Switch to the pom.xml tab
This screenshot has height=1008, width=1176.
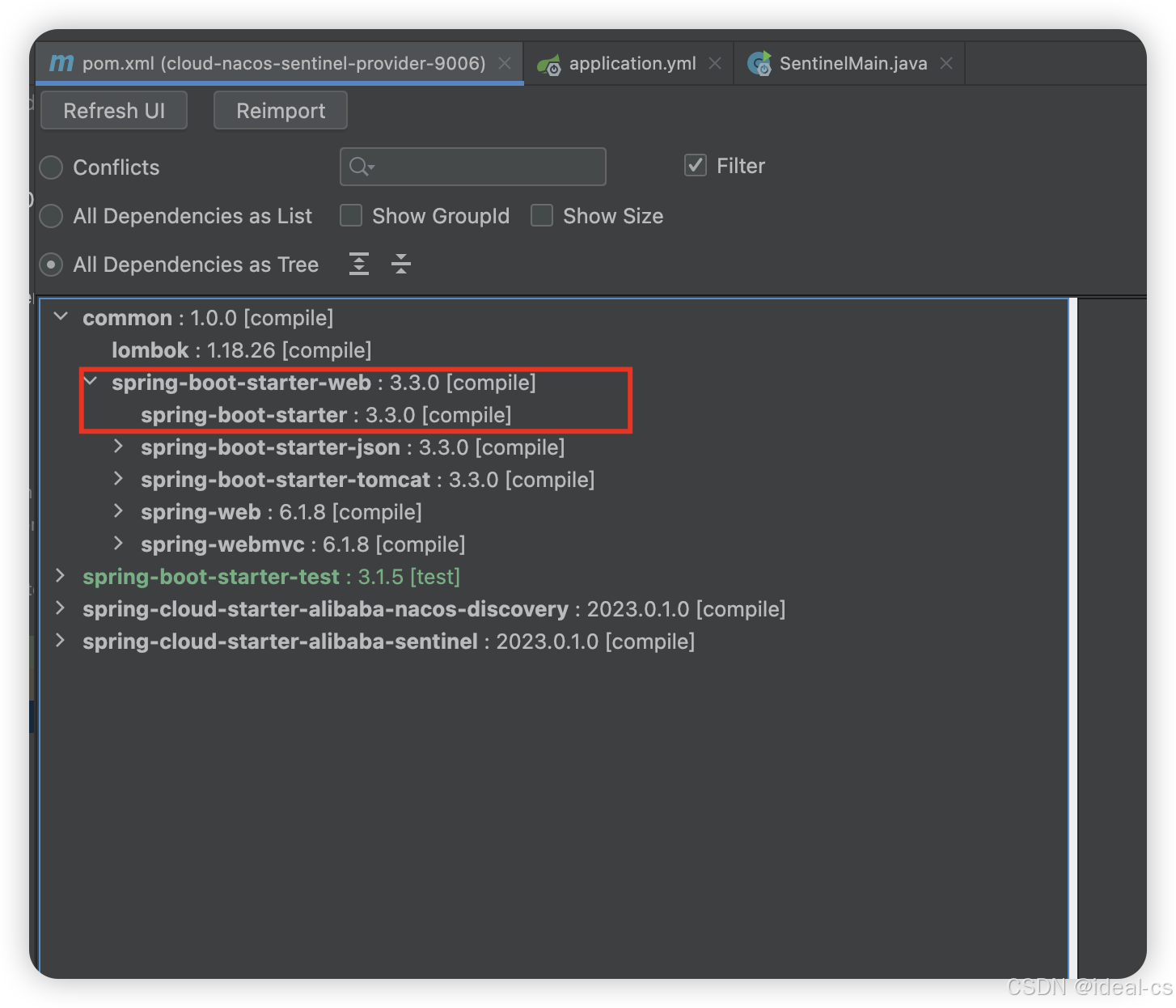click(x=280, y=63)
